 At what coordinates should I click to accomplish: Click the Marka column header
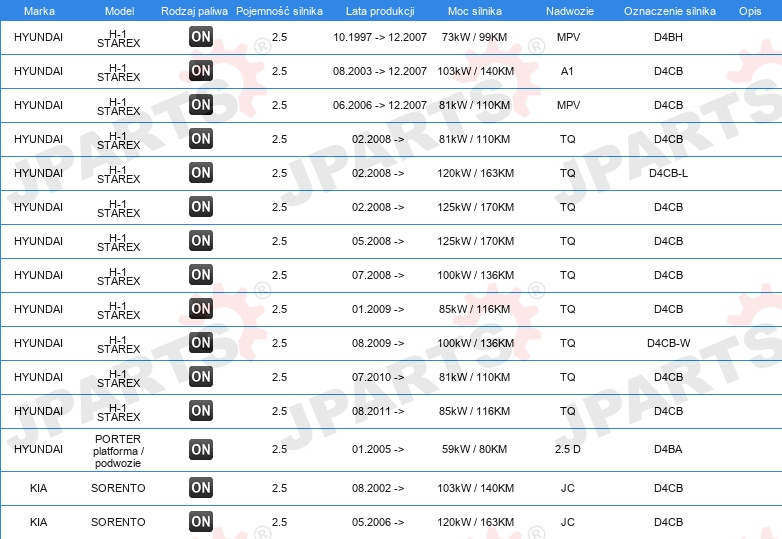[39, 11]
